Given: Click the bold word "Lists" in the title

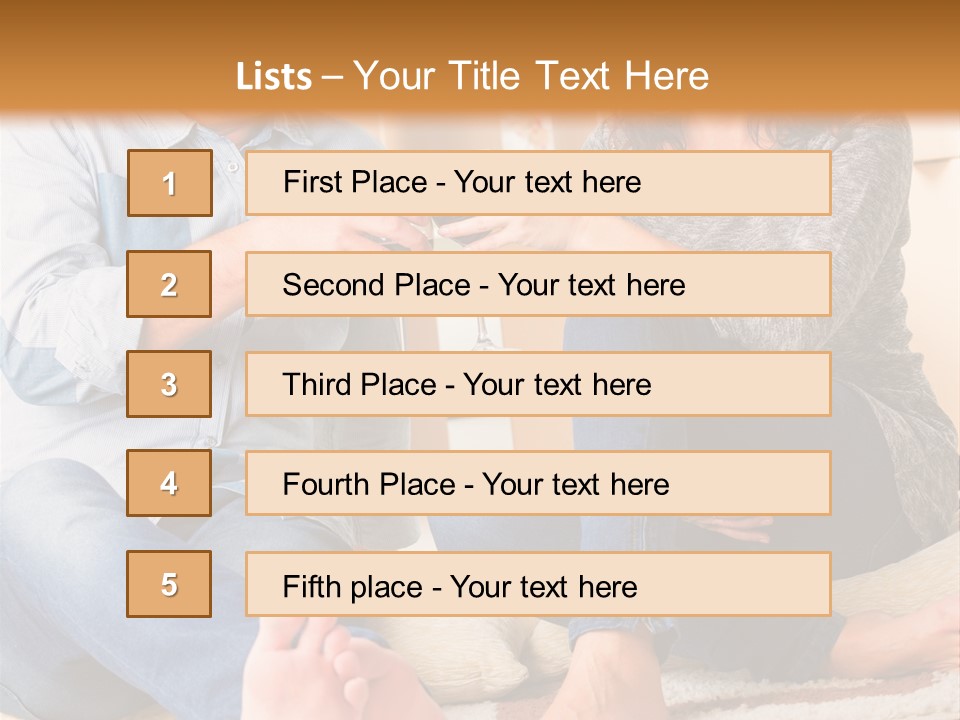Looking at the screenshot, I should coord(273,77).
